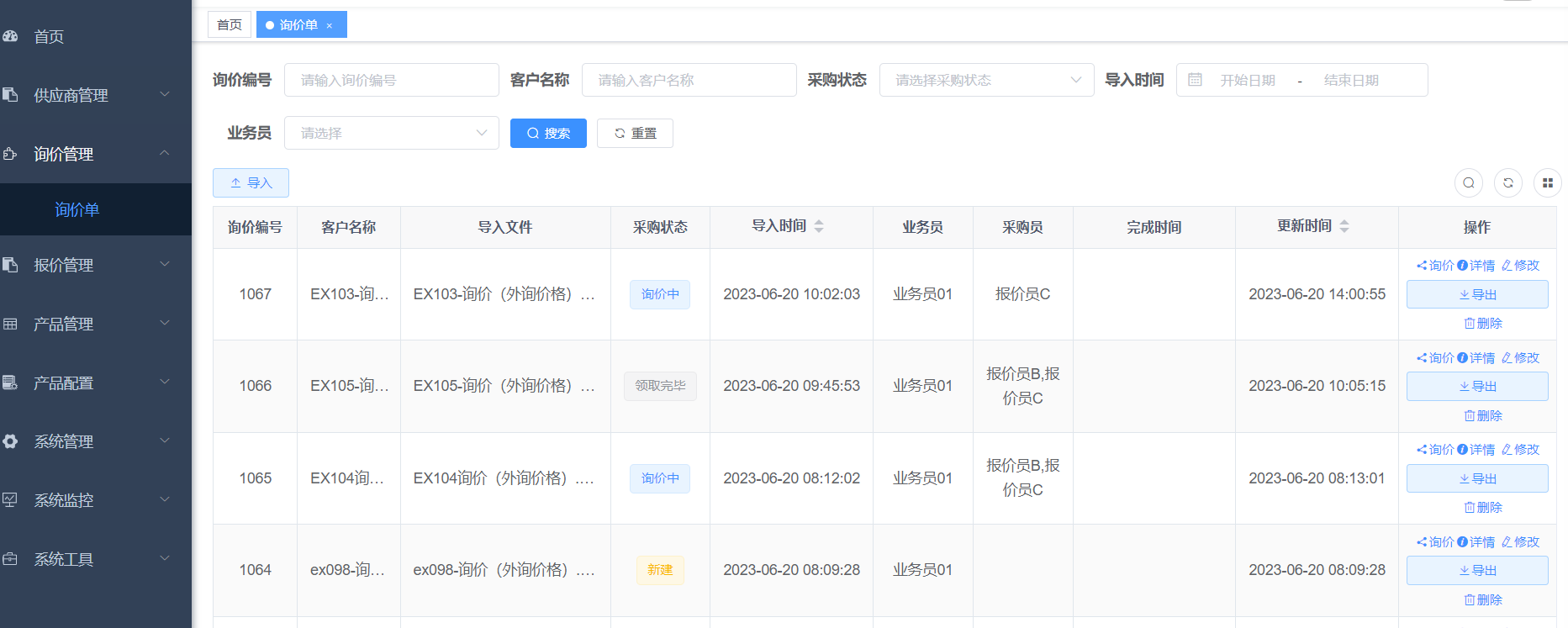The width and height of the screenshot is (1568, 628).
Task: Open 详情 for row 1067
Action: point(1476,265)
